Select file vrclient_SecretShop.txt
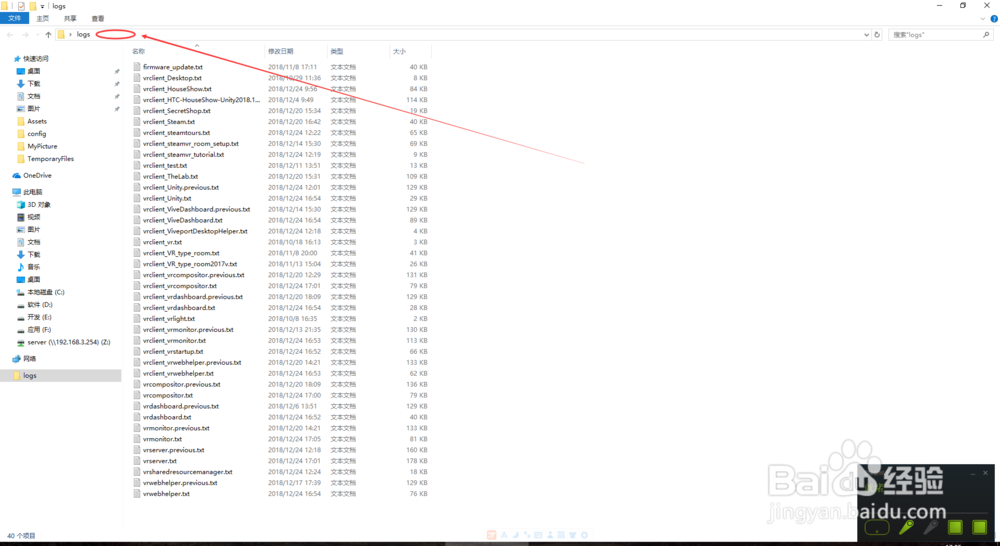Viewport: 1000px width, 546px height. 177,111
